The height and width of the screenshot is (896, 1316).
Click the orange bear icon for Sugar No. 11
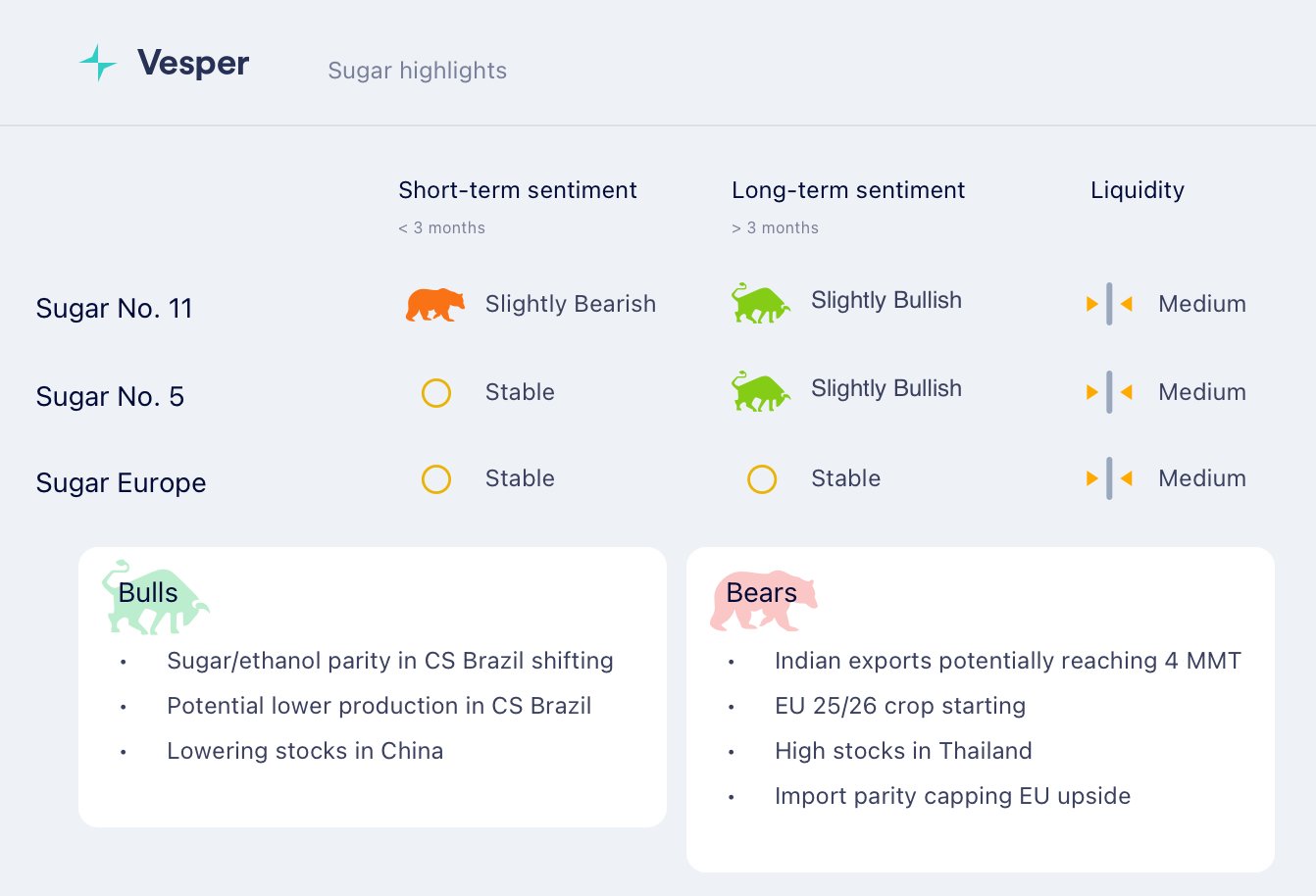click(x=435, y=305)
